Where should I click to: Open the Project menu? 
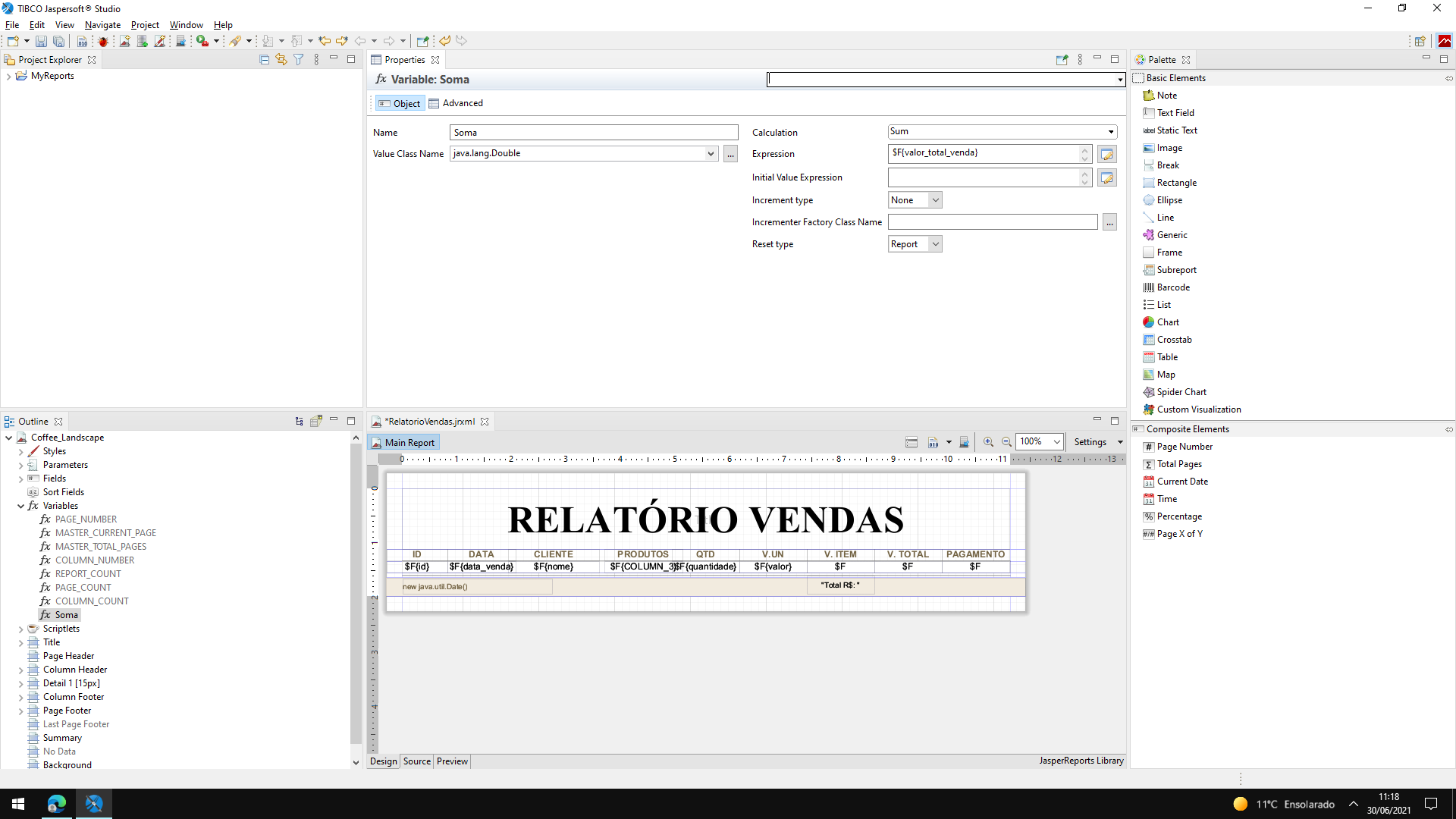[145, 25]
